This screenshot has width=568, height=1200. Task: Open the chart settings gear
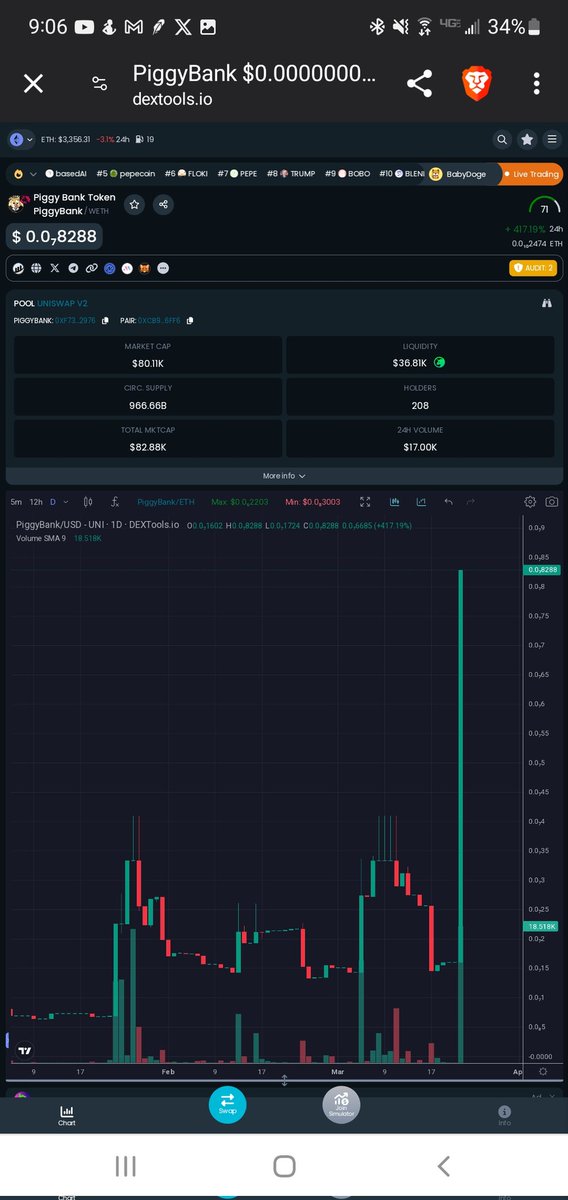pyautogui.click(x=530, y=502)
